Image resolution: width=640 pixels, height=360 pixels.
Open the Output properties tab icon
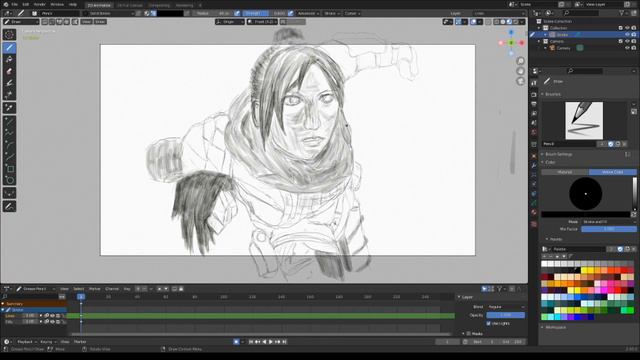[534, 104]
